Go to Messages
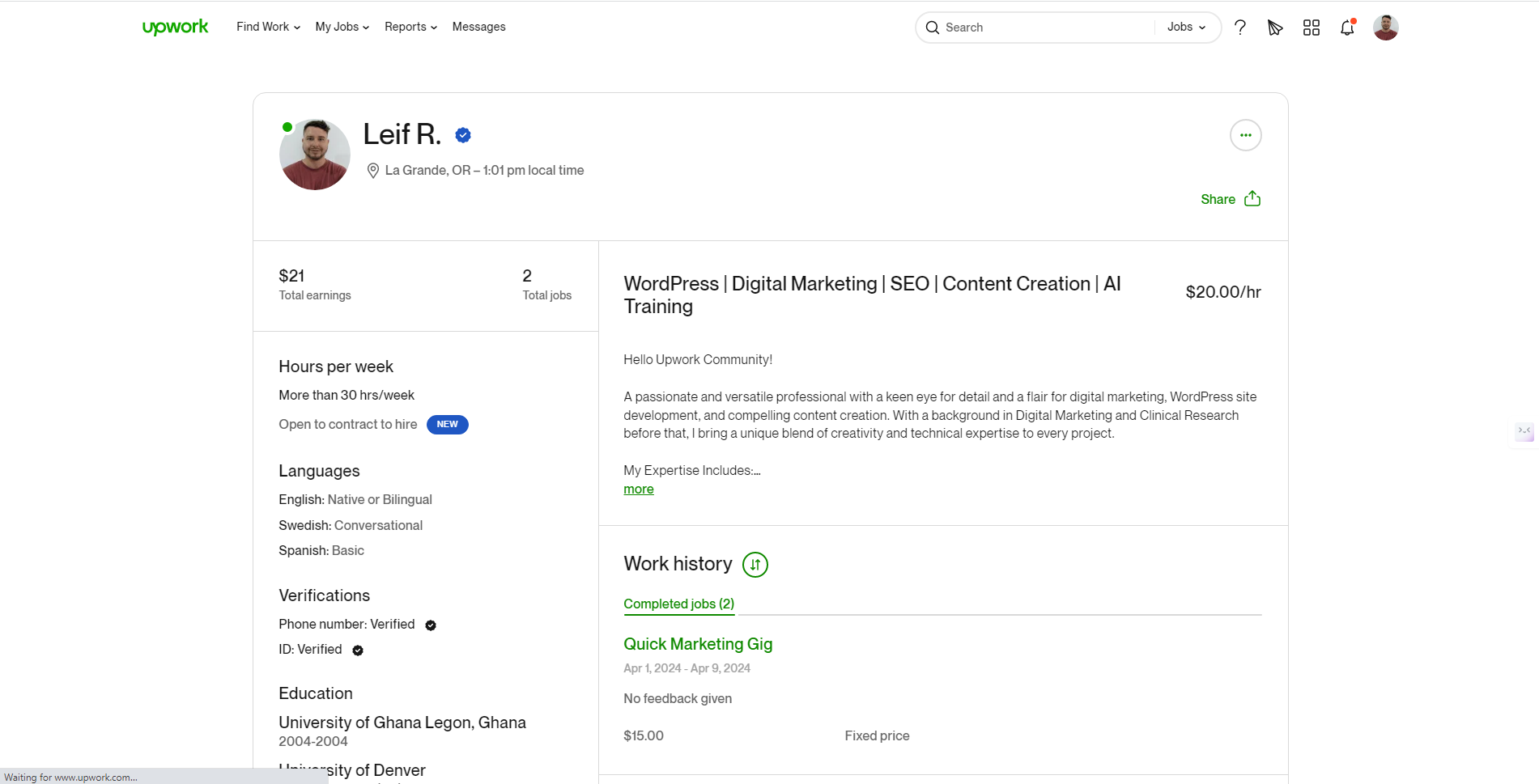1539x784 pixels. pyautogui.click(x=478, y=27)
